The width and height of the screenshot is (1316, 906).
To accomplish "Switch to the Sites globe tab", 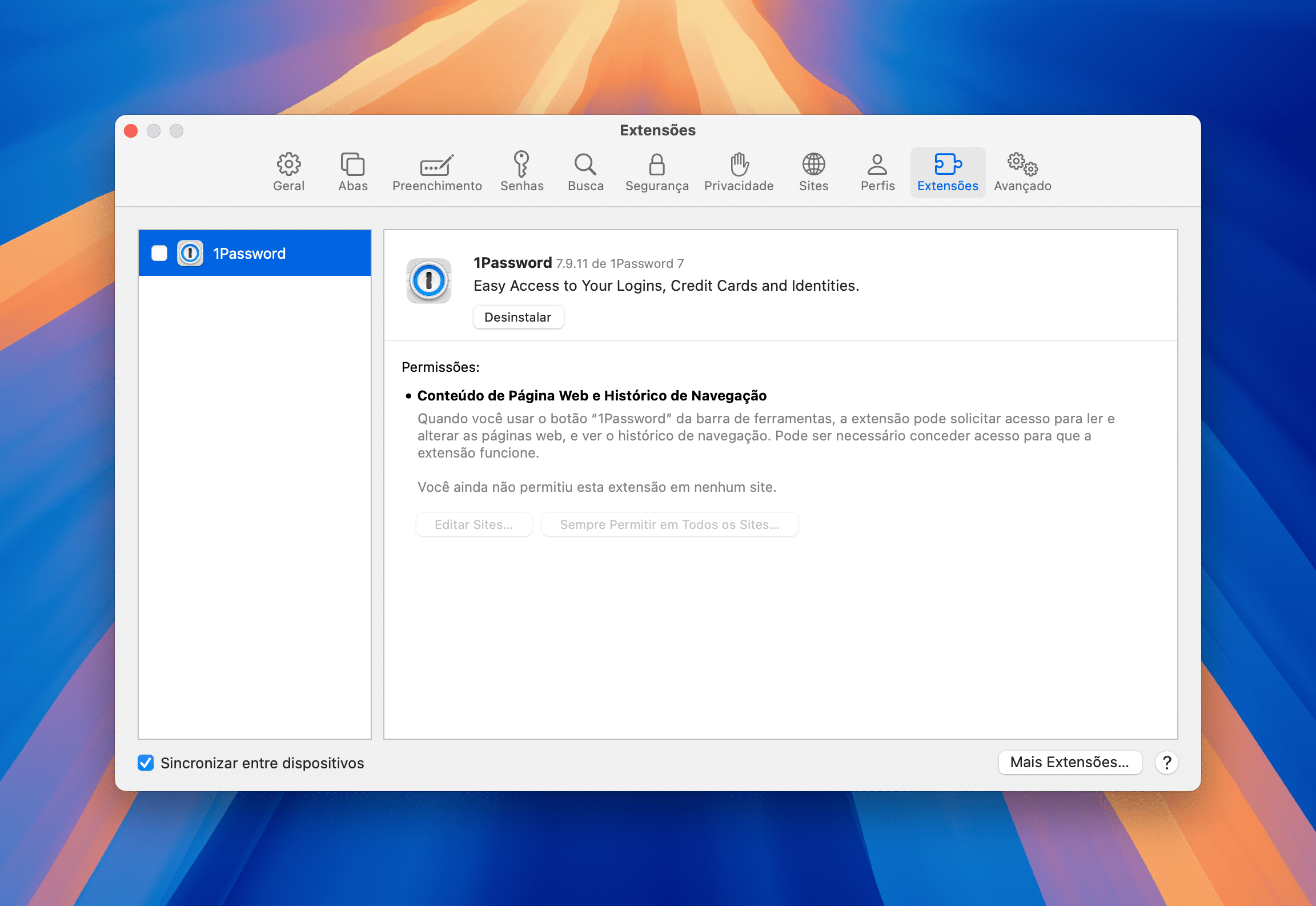I will pos(813,172).
